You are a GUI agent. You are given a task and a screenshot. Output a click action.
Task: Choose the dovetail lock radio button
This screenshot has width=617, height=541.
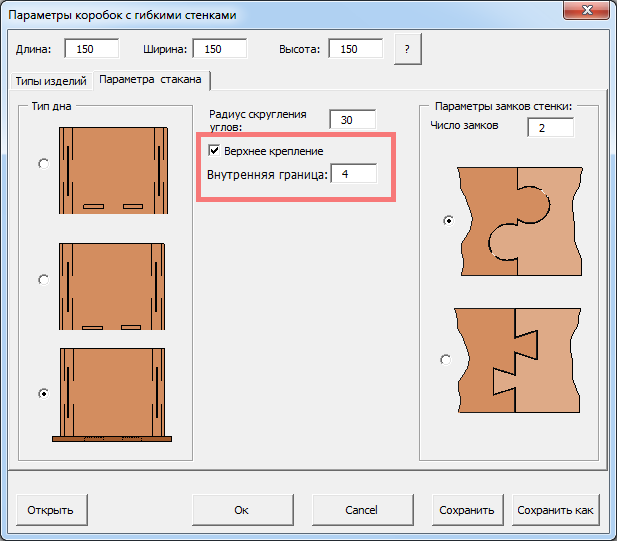(x=445, y=360)
